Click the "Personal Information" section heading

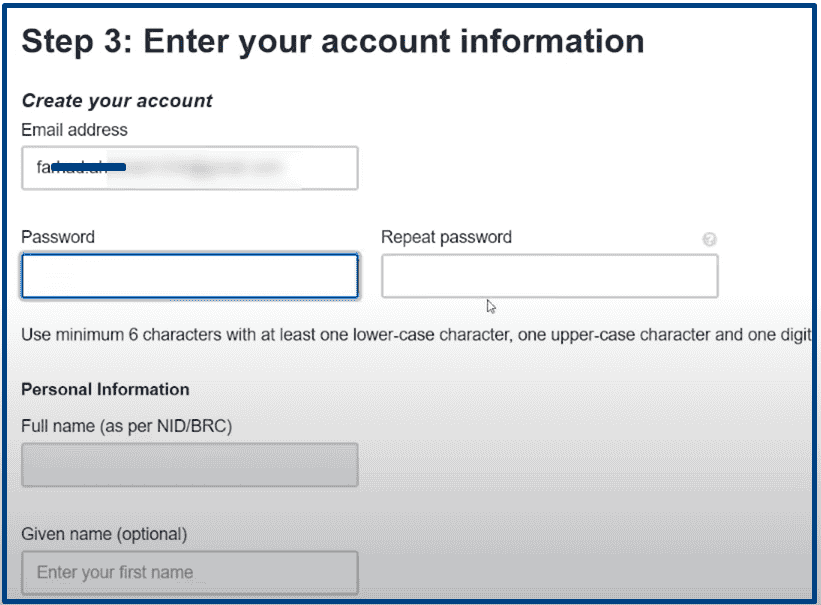[x=105, y=389]
